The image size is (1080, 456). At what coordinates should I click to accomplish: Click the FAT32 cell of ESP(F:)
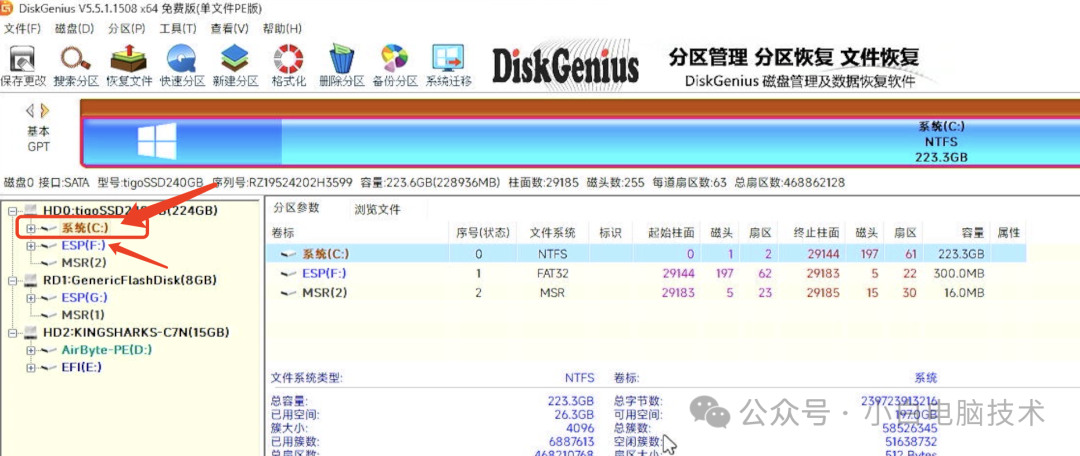click(551, 273)
